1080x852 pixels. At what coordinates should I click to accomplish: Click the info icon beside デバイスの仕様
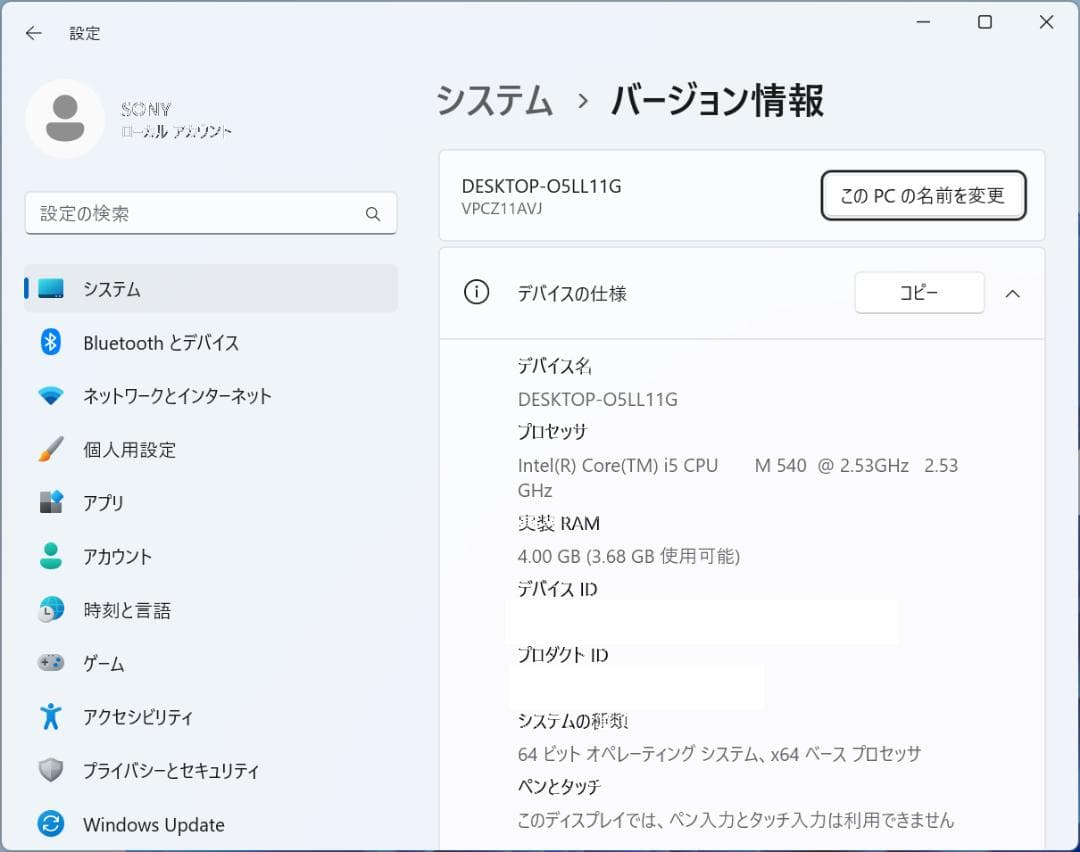(x=477, y=293)
